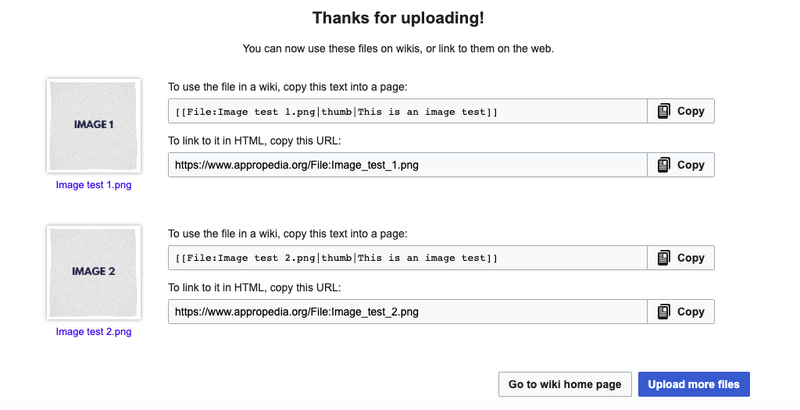
Task: Click copy icon for Image_test_1.png URL
Action: pyautogui.click(x=664, y=165)
